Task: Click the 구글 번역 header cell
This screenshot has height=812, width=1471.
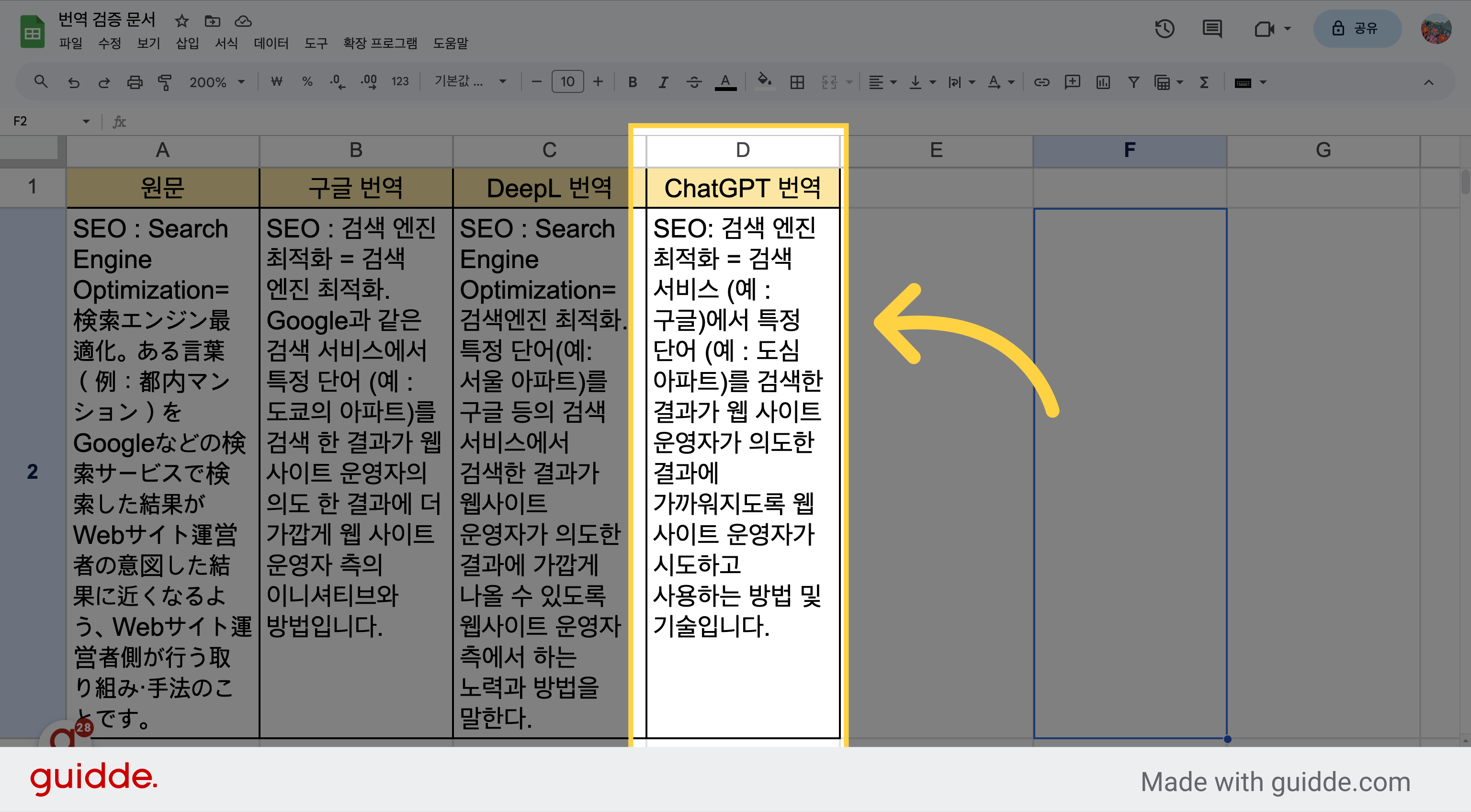Action: [x=356, y=188]
